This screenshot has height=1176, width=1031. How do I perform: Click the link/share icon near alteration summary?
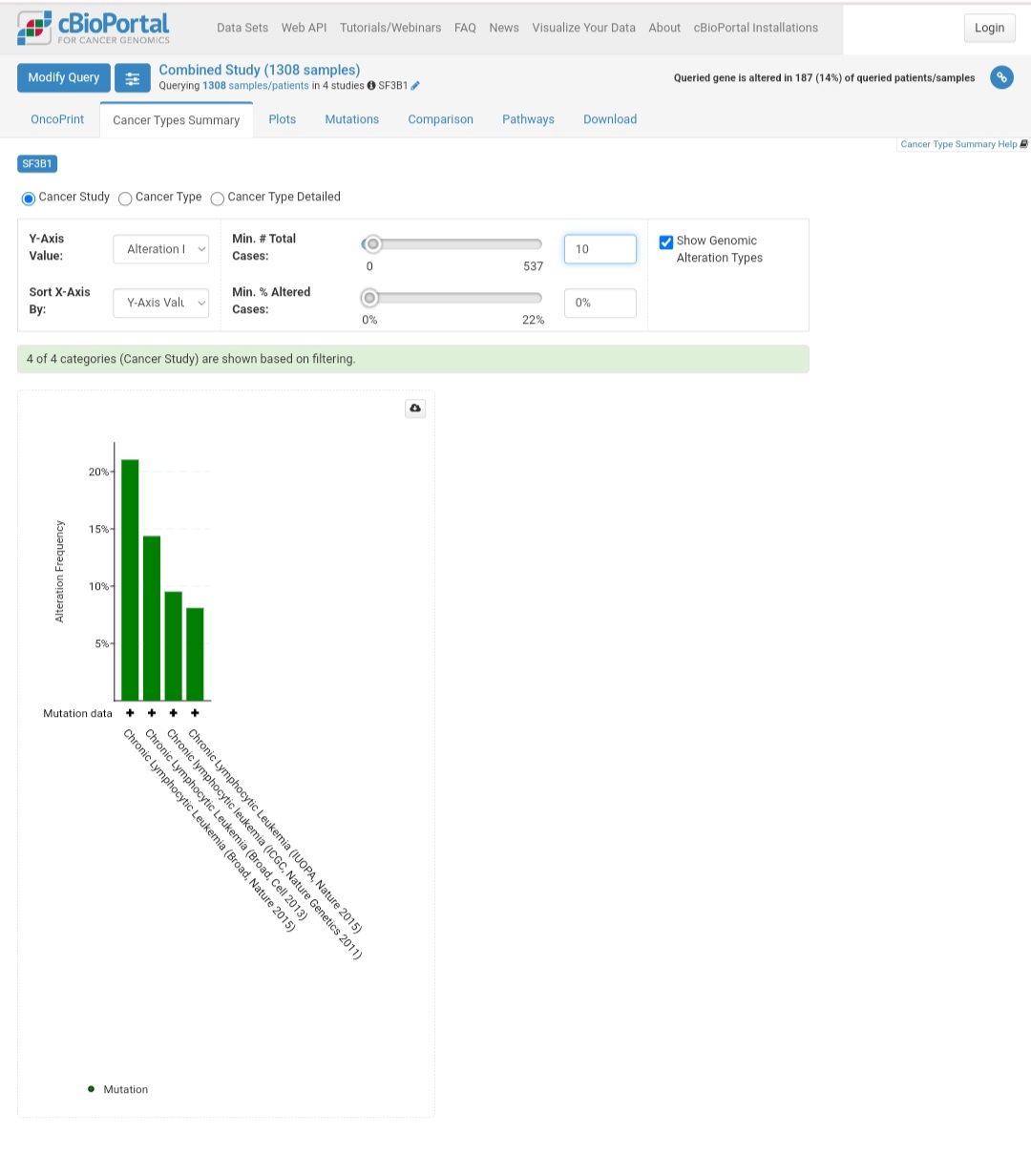tap(1000, 77)
